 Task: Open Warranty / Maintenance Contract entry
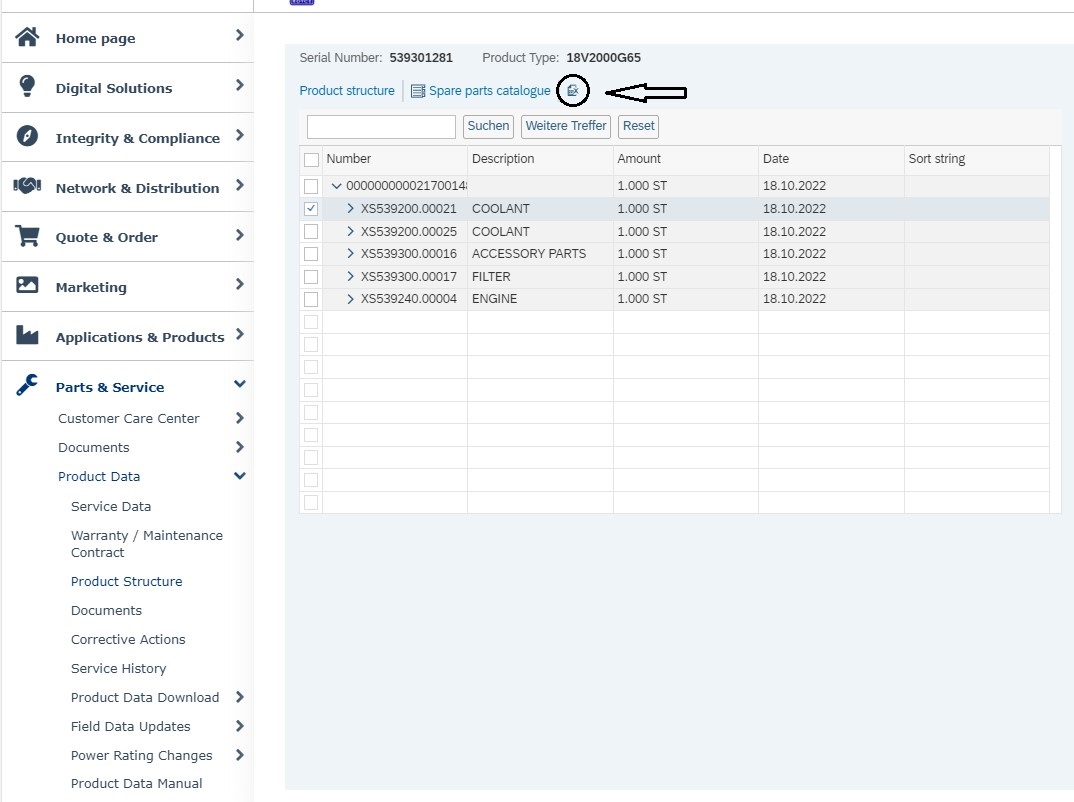tap(147, 544)
